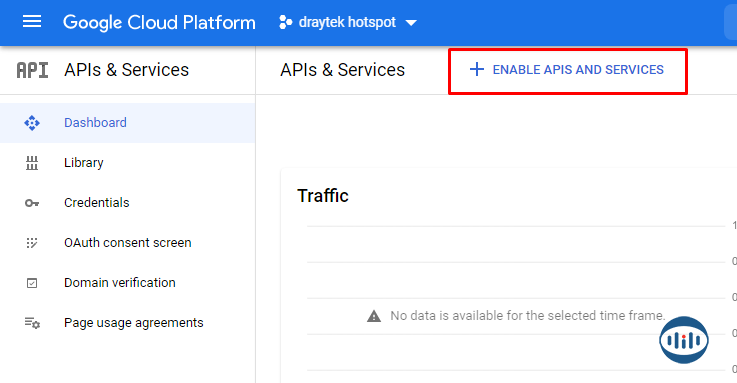
Task: Click the Traffic chart heading
Action: point(323,195)
